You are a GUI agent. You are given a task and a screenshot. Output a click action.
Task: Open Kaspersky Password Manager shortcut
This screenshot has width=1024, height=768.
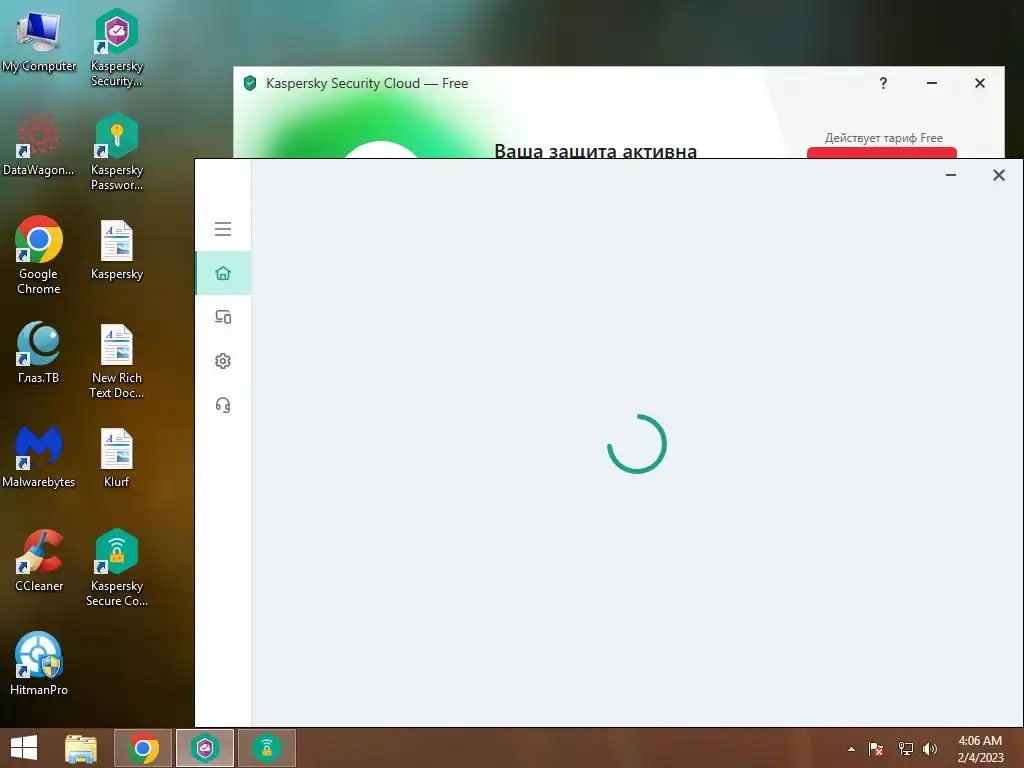(x=117, y=152)
